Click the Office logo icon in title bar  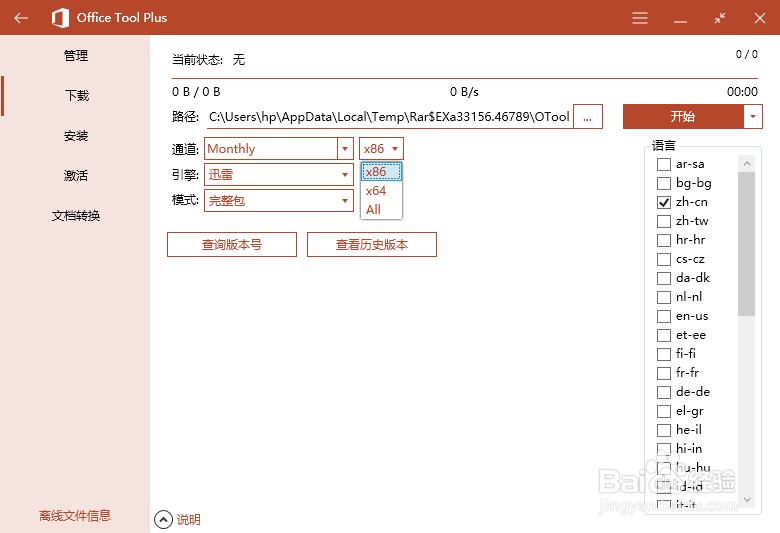pos(60,18)
